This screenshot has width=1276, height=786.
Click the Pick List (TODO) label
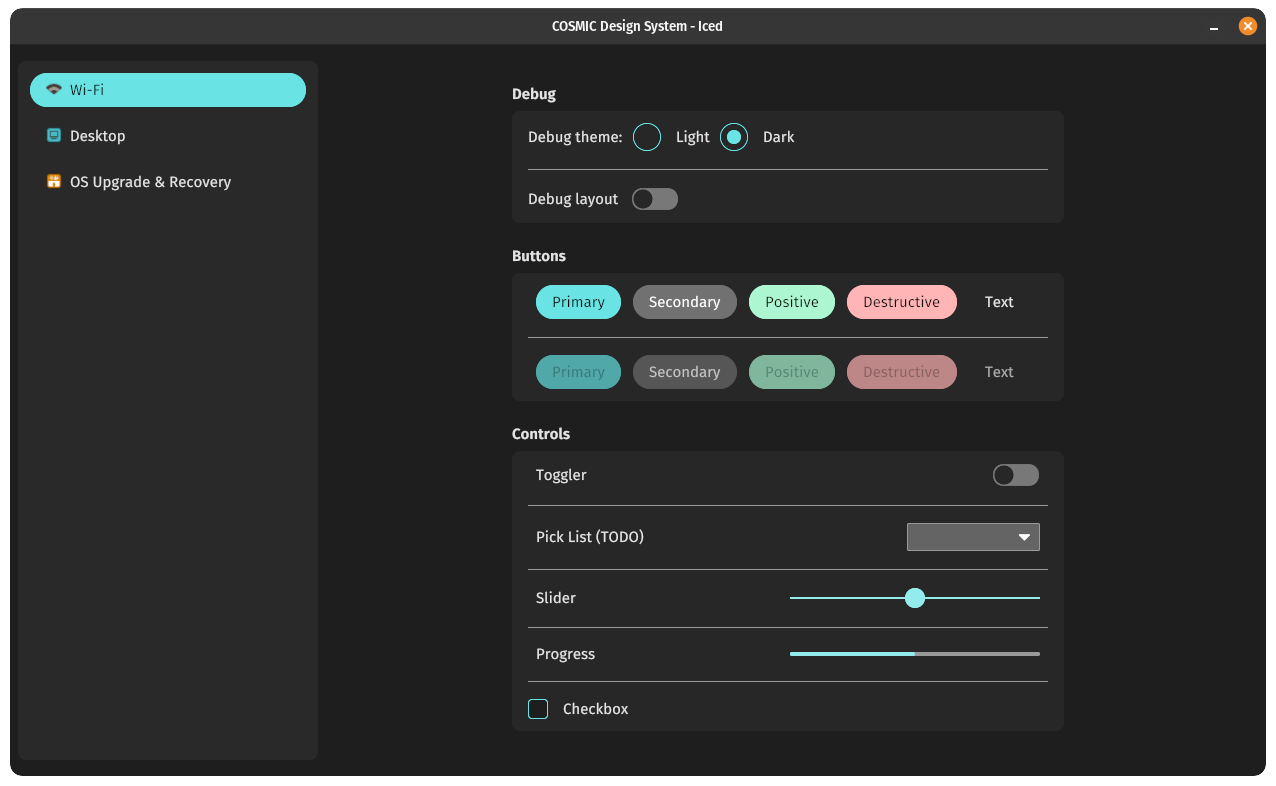tap(590, 537)
